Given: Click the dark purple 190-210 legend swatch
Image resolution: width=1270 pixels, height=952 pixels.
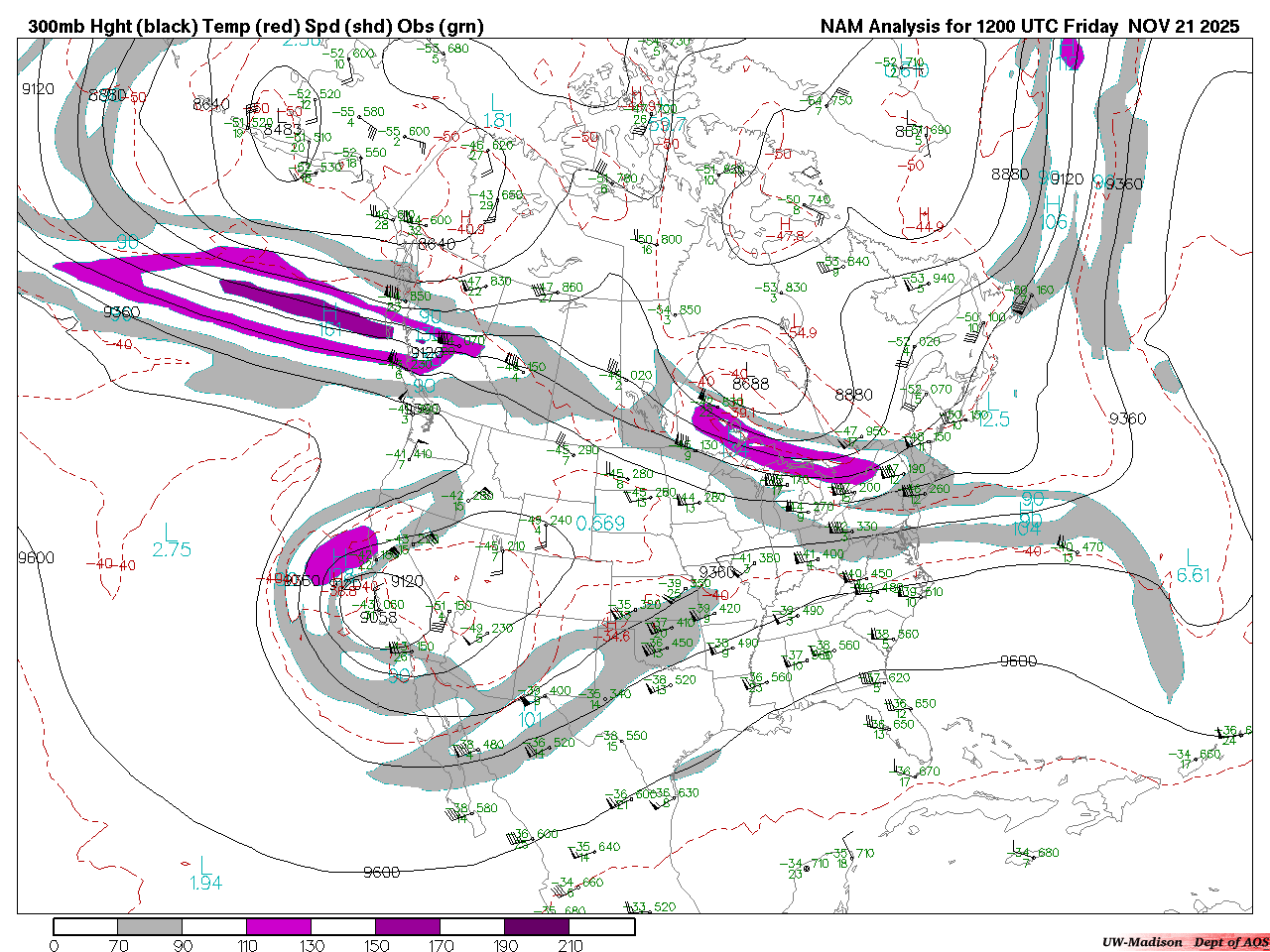Looking at the screenshot, I should 537,927.
